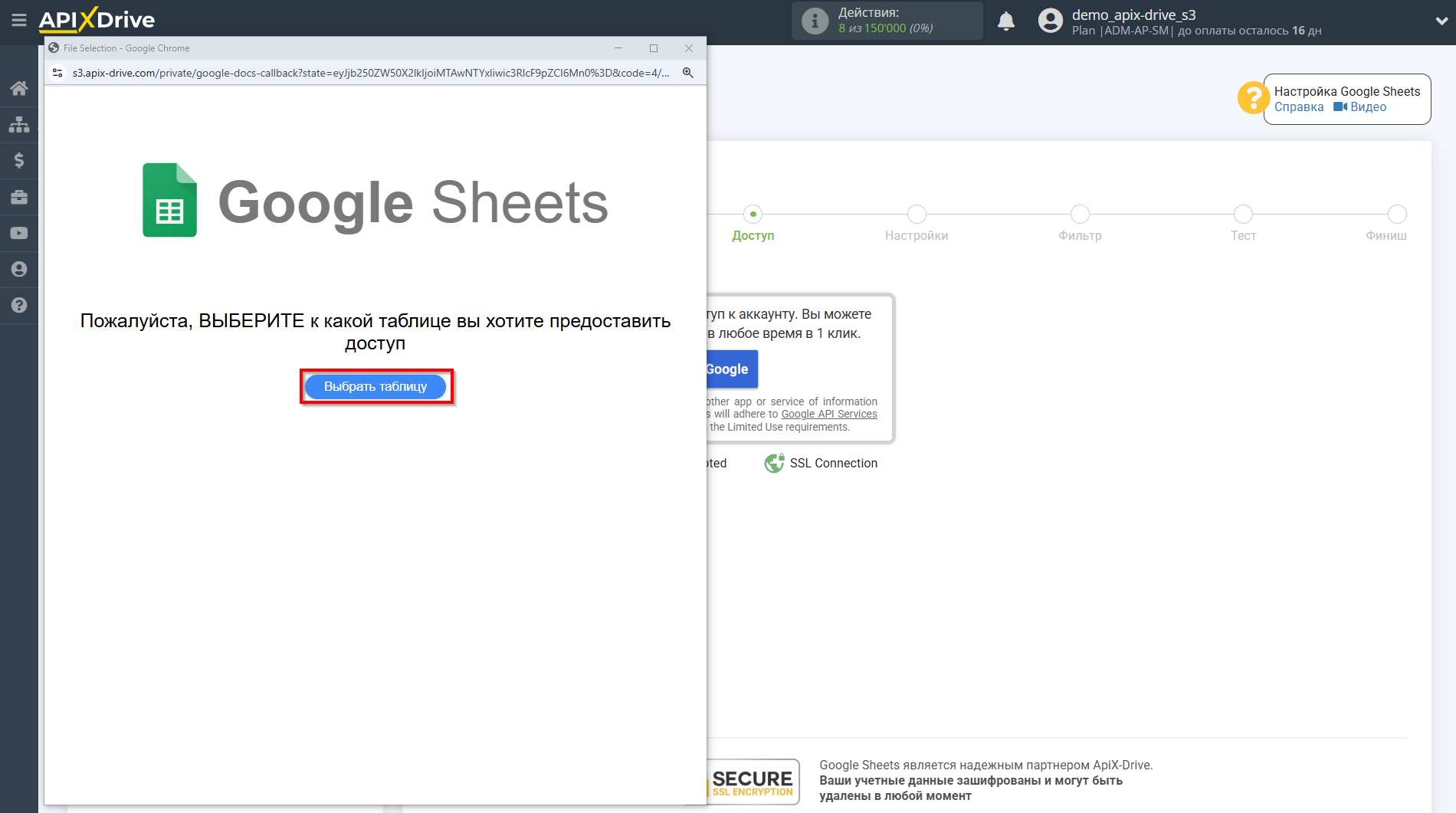Open the briefcase icon in the sidebar
Screen dimensions: 1456x813
pos(19,197)
